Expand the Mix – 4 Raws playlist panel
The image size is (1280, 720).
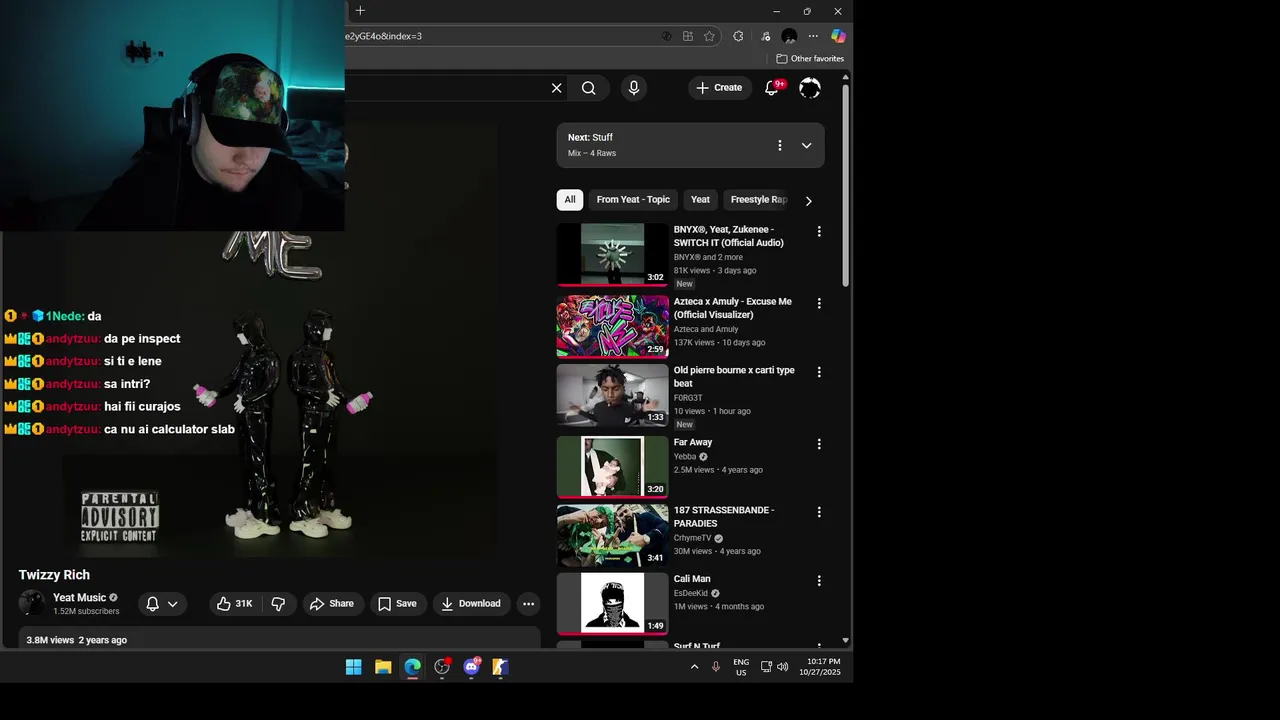coord(807,146)
